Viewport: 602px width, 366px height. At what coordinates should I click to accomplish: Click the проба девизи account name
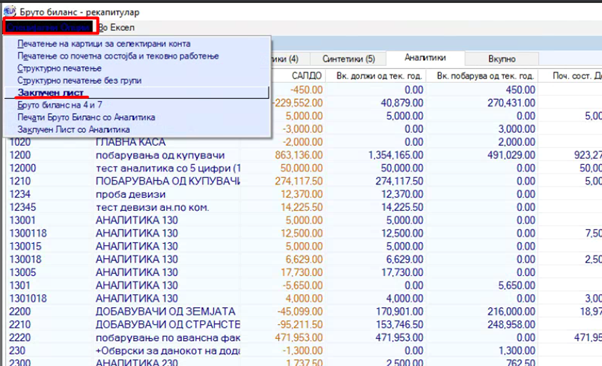(x=131, y=194)
